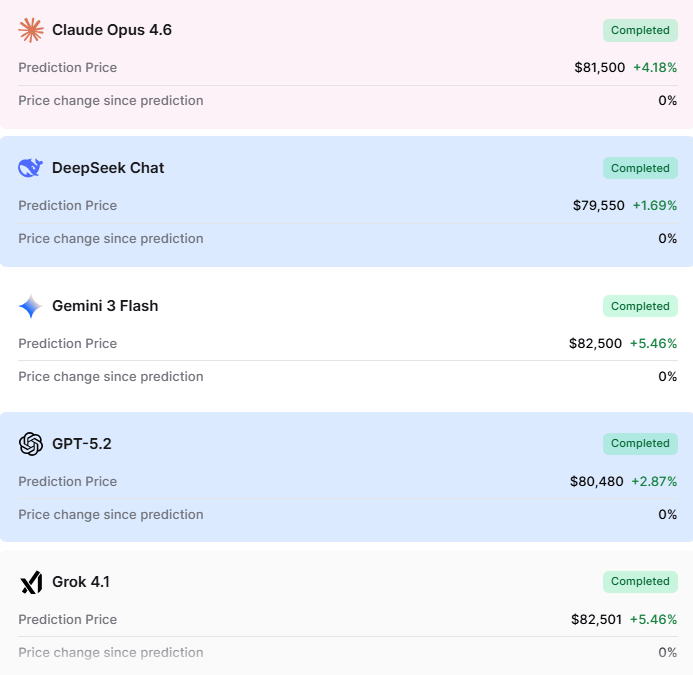Click Completed badge on DeepSeek Chat card
Viewport: 693px width, 675px height.
pyautogui.click(x=640, y=168)
